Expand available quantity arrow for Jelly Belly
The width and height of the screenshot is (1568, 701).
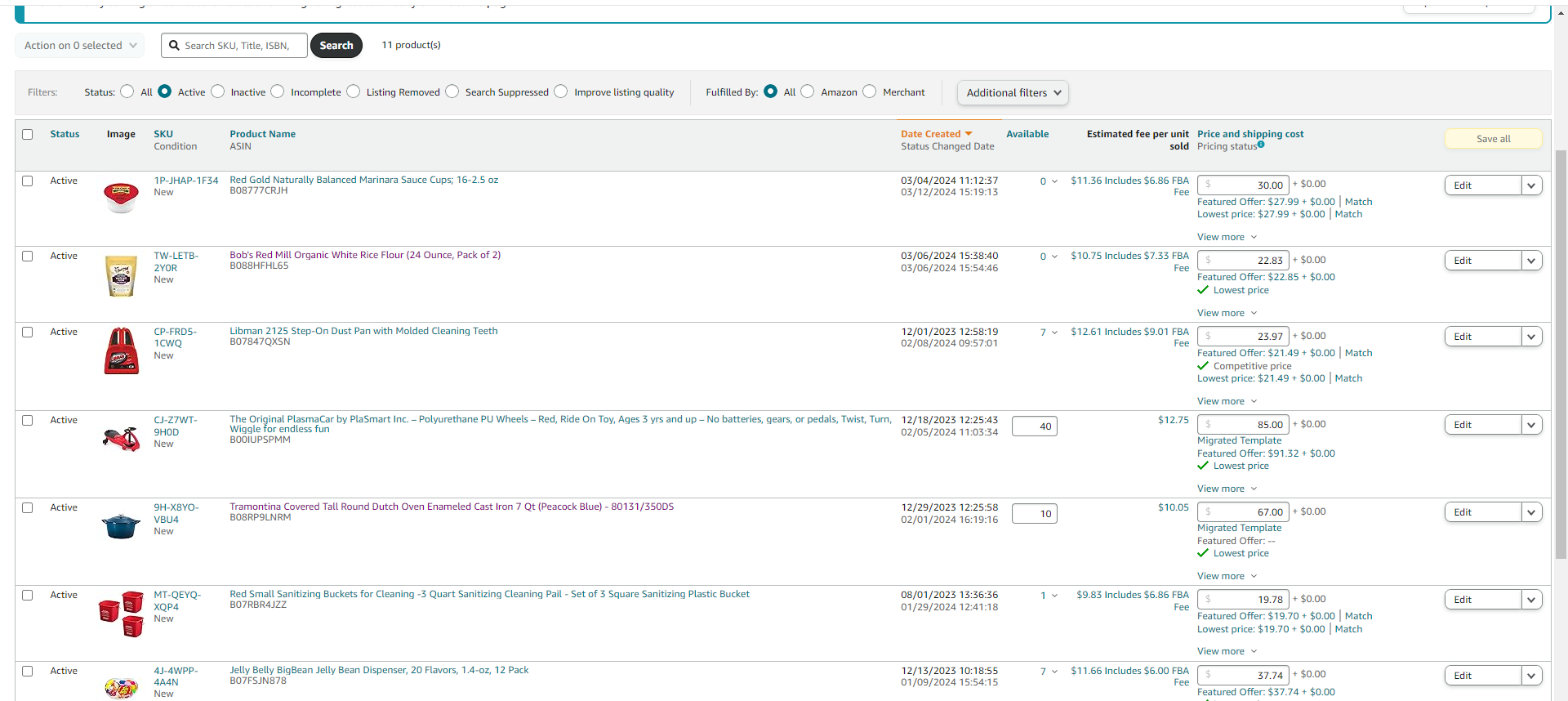click(x=1054, y=672)
